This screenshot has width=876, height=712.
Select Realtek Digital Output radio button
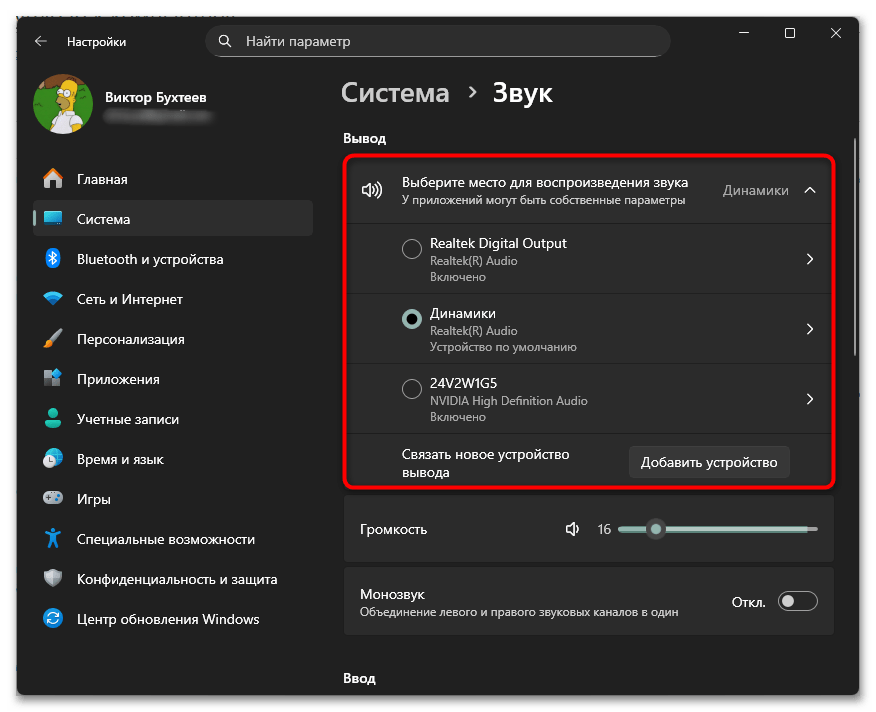[x=411, y=249]
